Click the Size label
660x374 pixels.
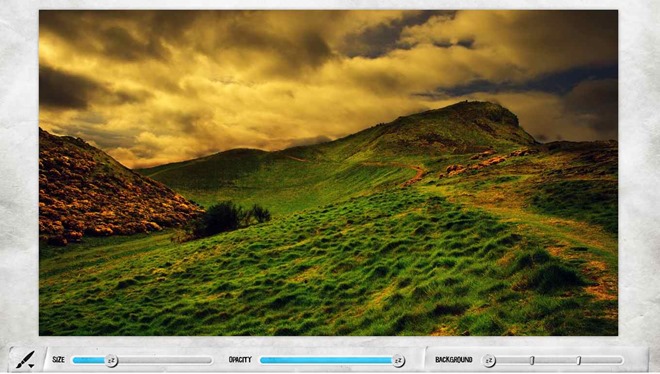click(59, 360)
